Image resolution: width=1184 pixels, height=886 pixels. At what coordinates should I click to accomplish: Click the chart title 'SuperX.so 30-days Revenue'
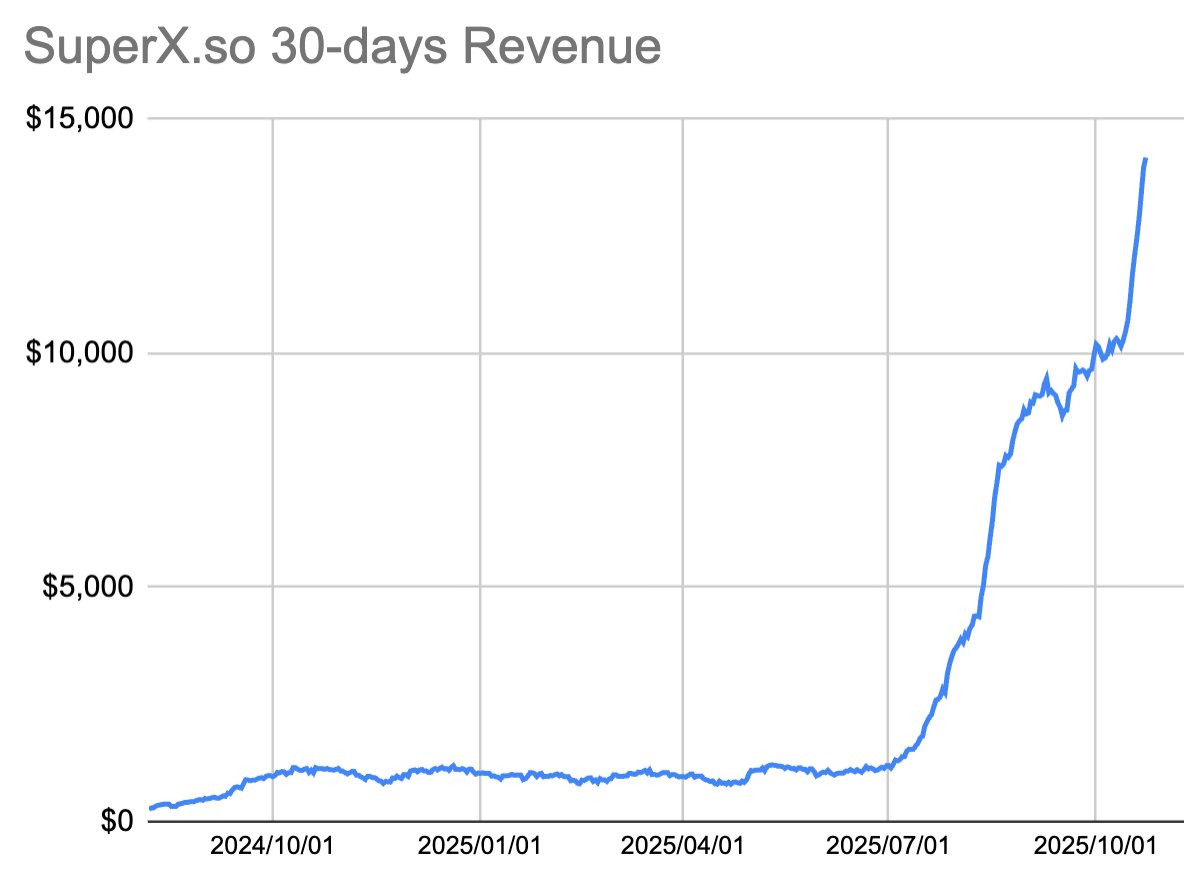(342, 47)
